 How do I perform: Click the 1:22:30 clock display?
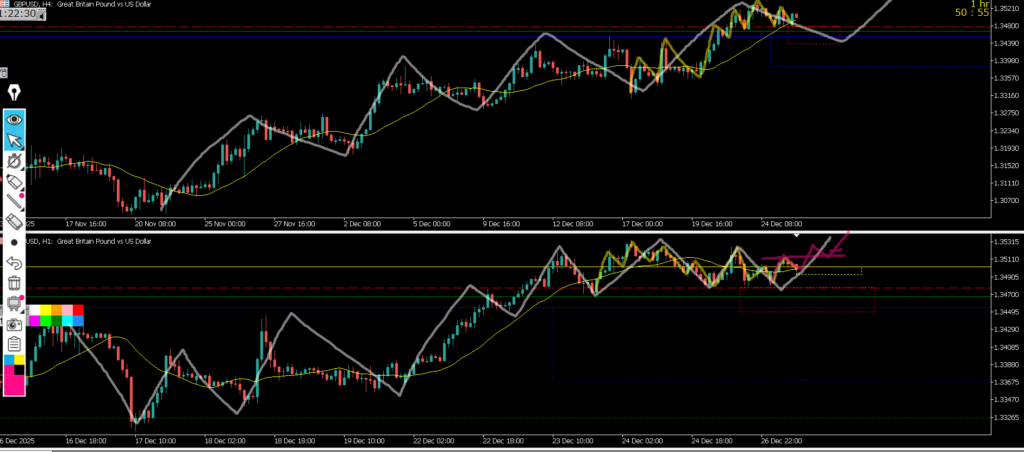tap(18, 14)
